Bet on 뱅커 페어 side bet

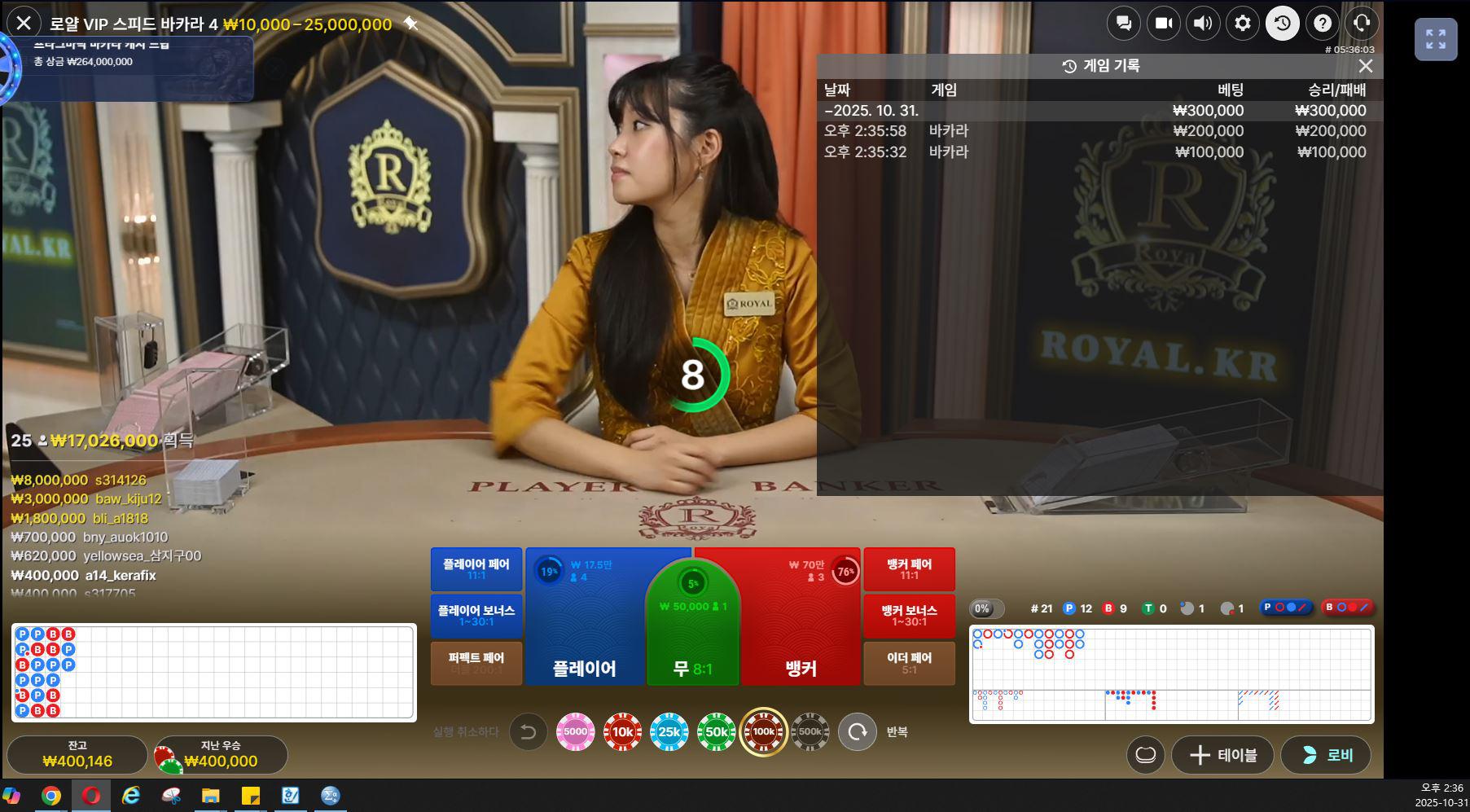pyautogui.click(x=909, y=569)
